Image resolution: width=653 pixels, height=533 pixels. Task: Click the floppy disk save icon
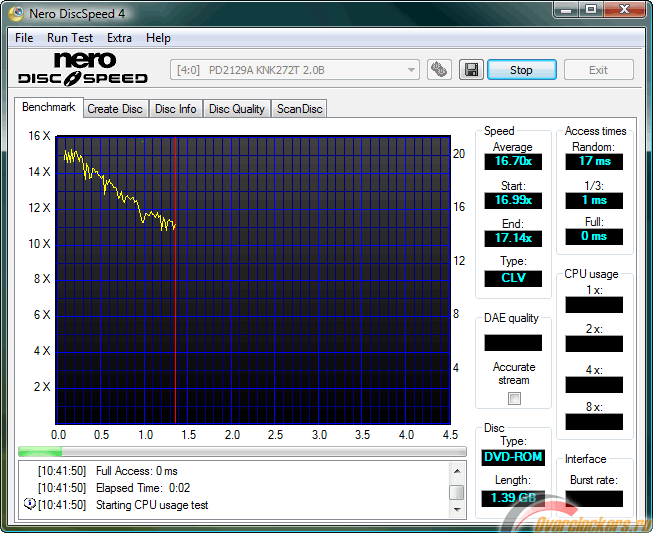(x=471, y=70)
